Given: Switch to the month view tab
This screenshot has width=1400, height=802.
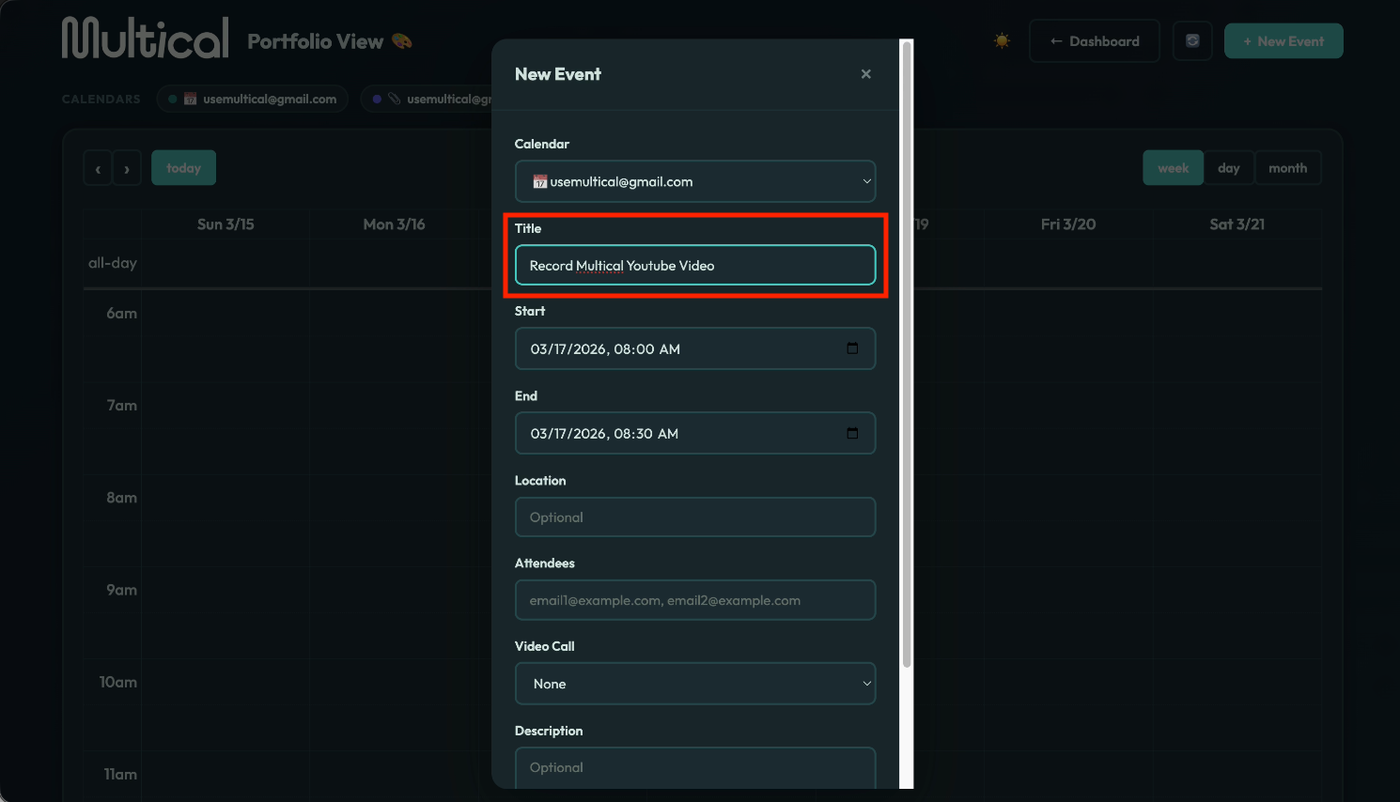Looking at the screenshot, I should tap(1287, 168).
